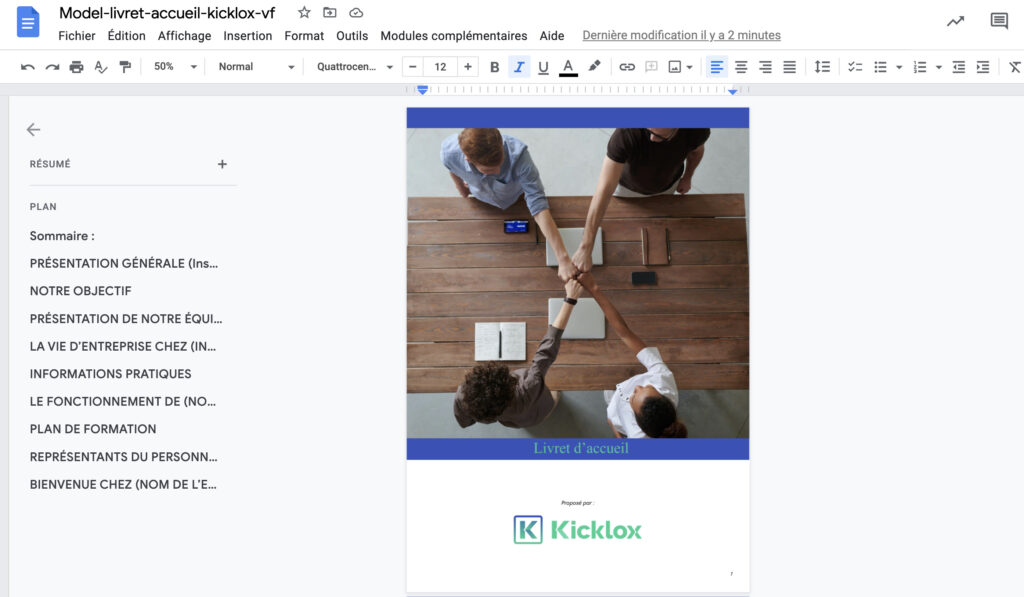1024x597 pixels.
Task: Toggle bold formatting
Action: (494, 67)
